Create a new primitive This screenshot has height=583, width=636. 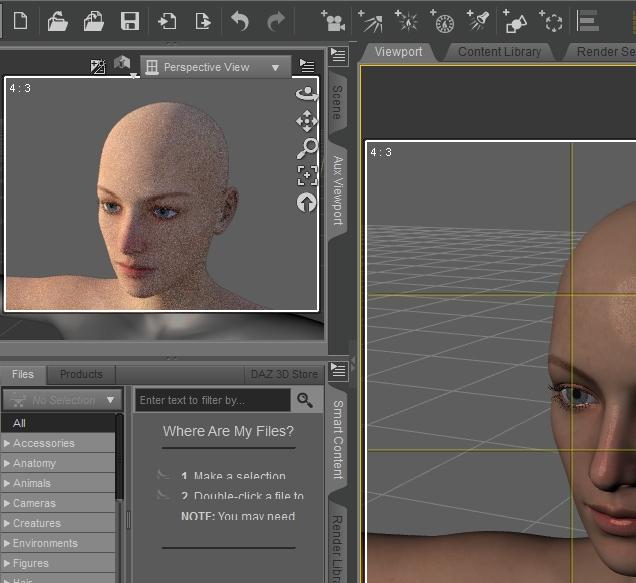515,21
